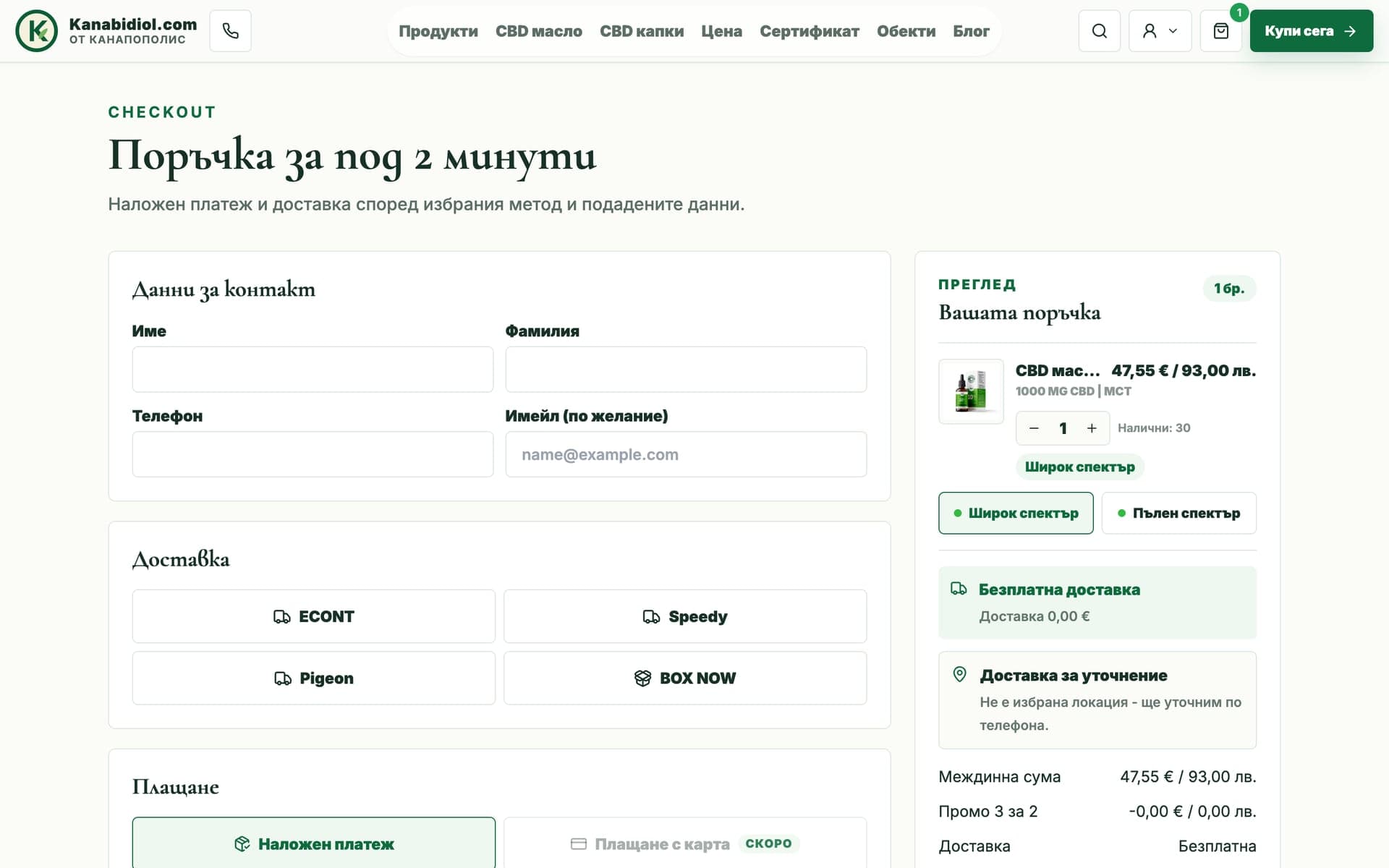Click the truck icon beside Безплатна доставка

click(959, 589)
